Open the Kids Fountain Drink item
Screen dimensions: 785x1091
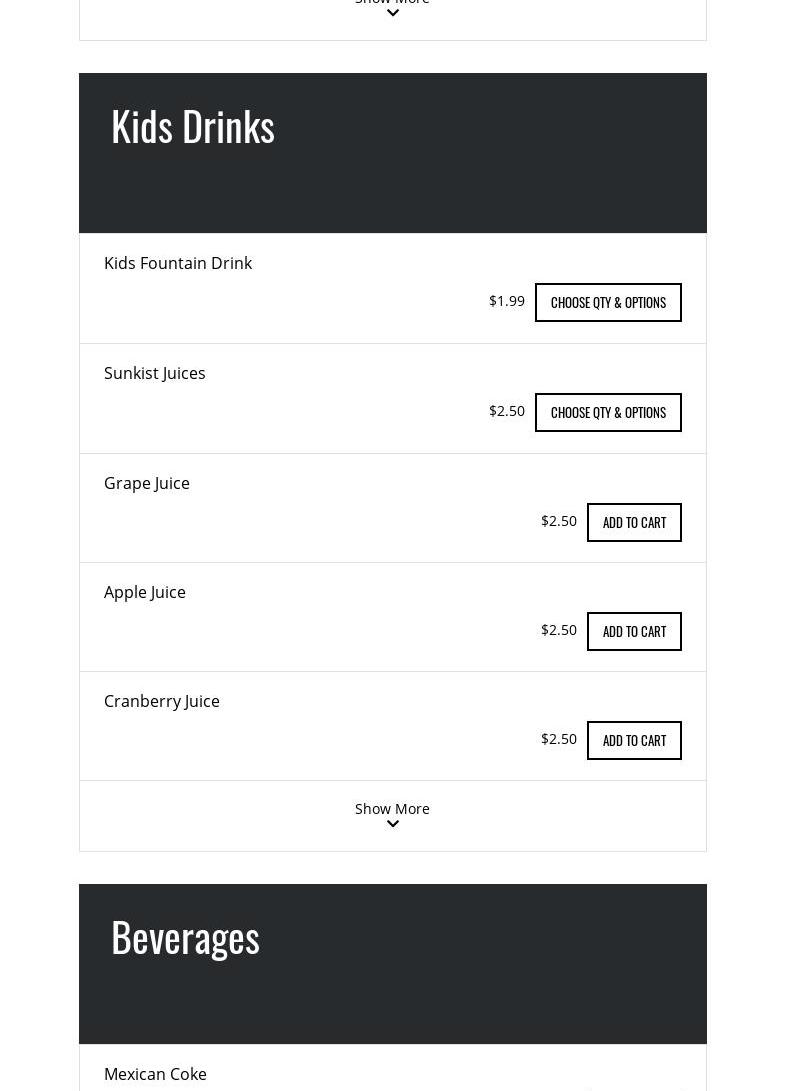(178, 263)
